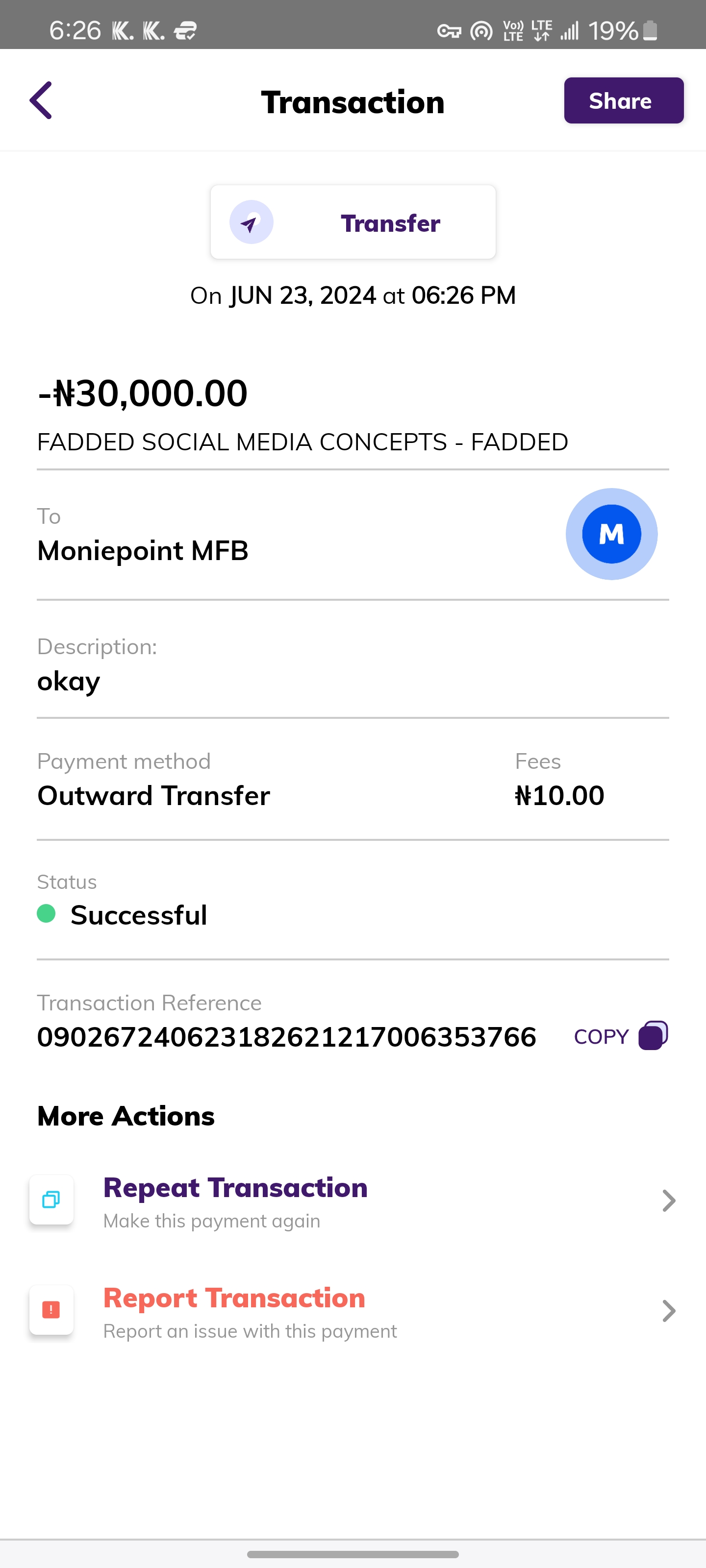
Task: Tap the Moniepoint M logo avatar
Action: (611, 534)
